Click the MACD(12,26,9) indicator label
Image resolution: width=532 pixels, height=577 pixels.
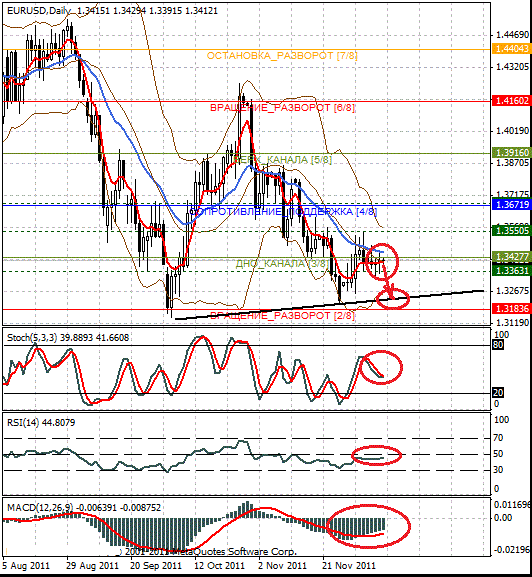click(x=84, y=507)
